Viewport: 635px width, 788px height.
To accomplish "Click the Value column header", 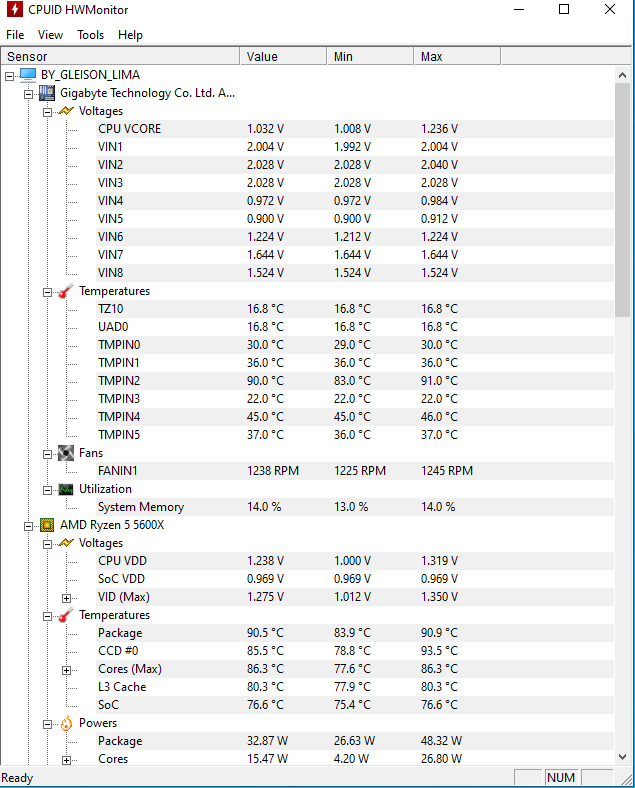I will (283, 56).
